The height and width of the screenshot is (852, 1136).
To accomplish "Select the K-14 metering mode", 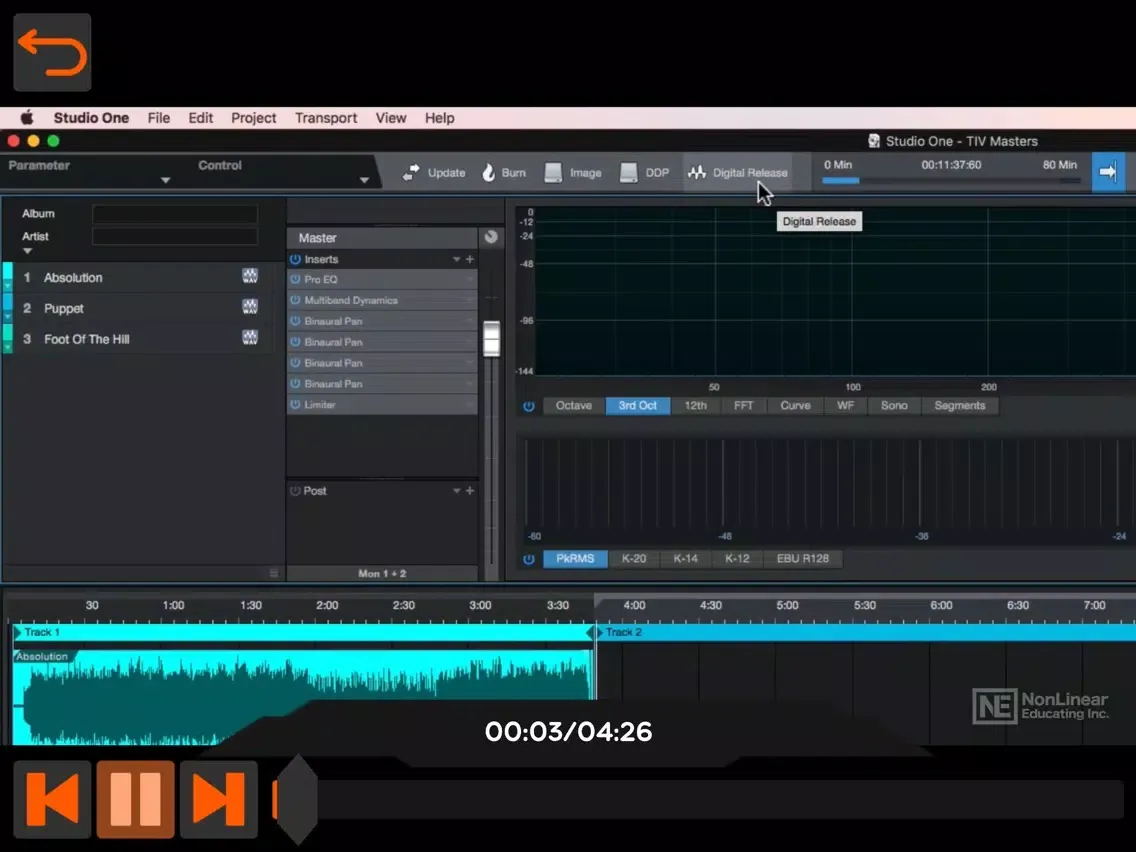I will tap(685, 559).
